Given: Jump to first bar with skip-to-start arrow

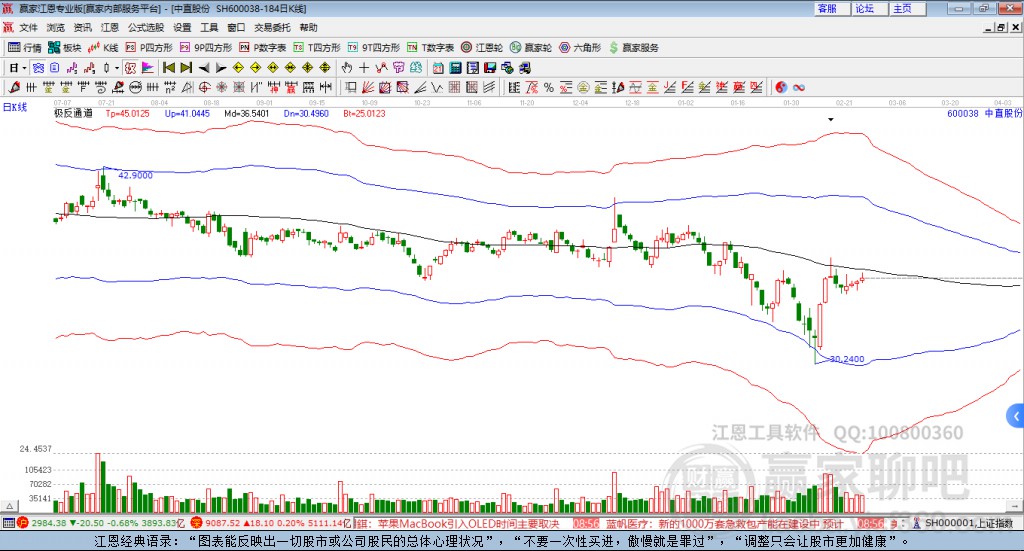Looking at the screenshot, I should [x=169, y=68].
